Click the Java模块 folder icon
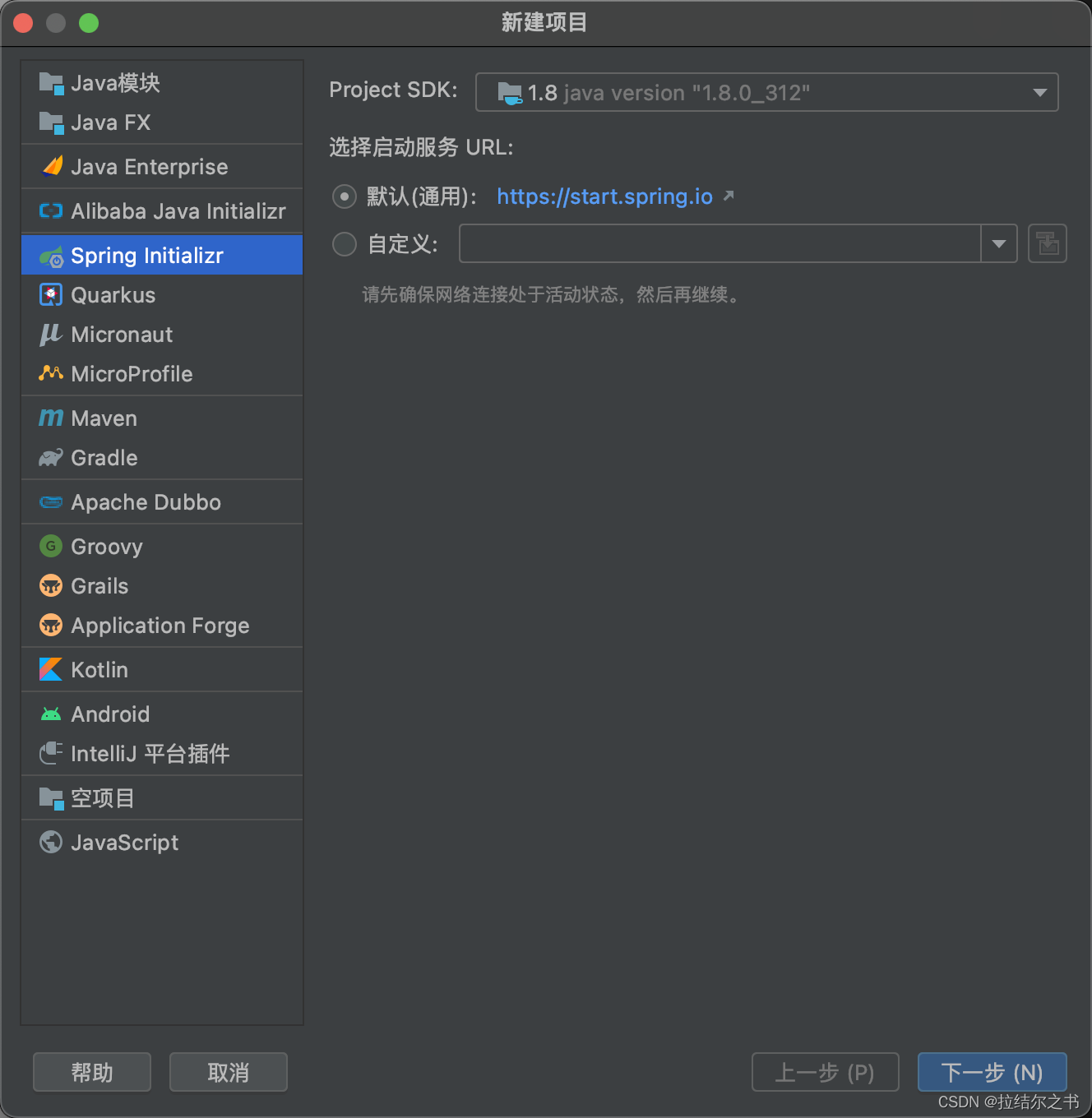The width and height of the screenshot is (1092, 1118). (51, 83)
